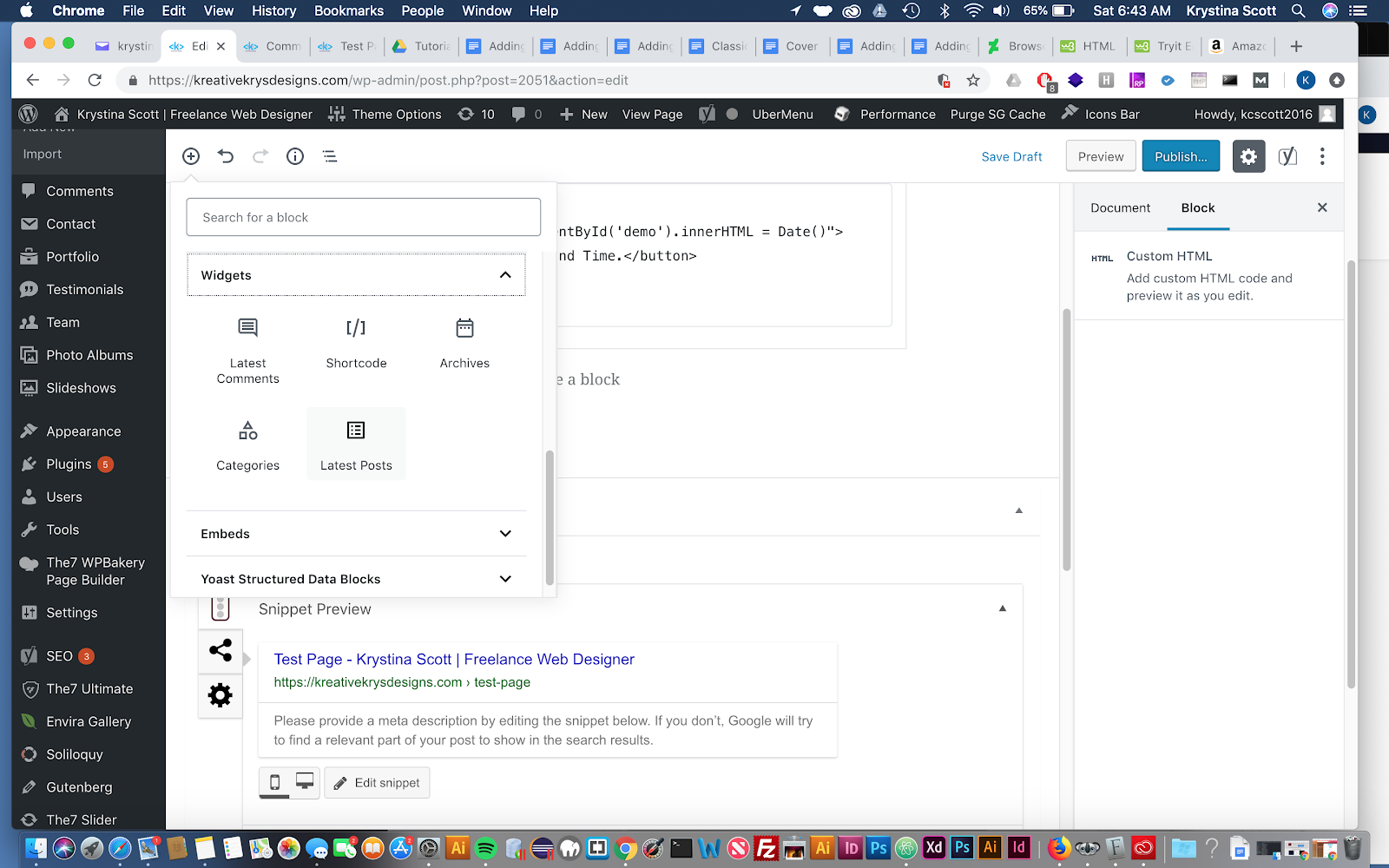Click the Preview button
Viewport: 1389px width, 868px height.
(1101, 156)
